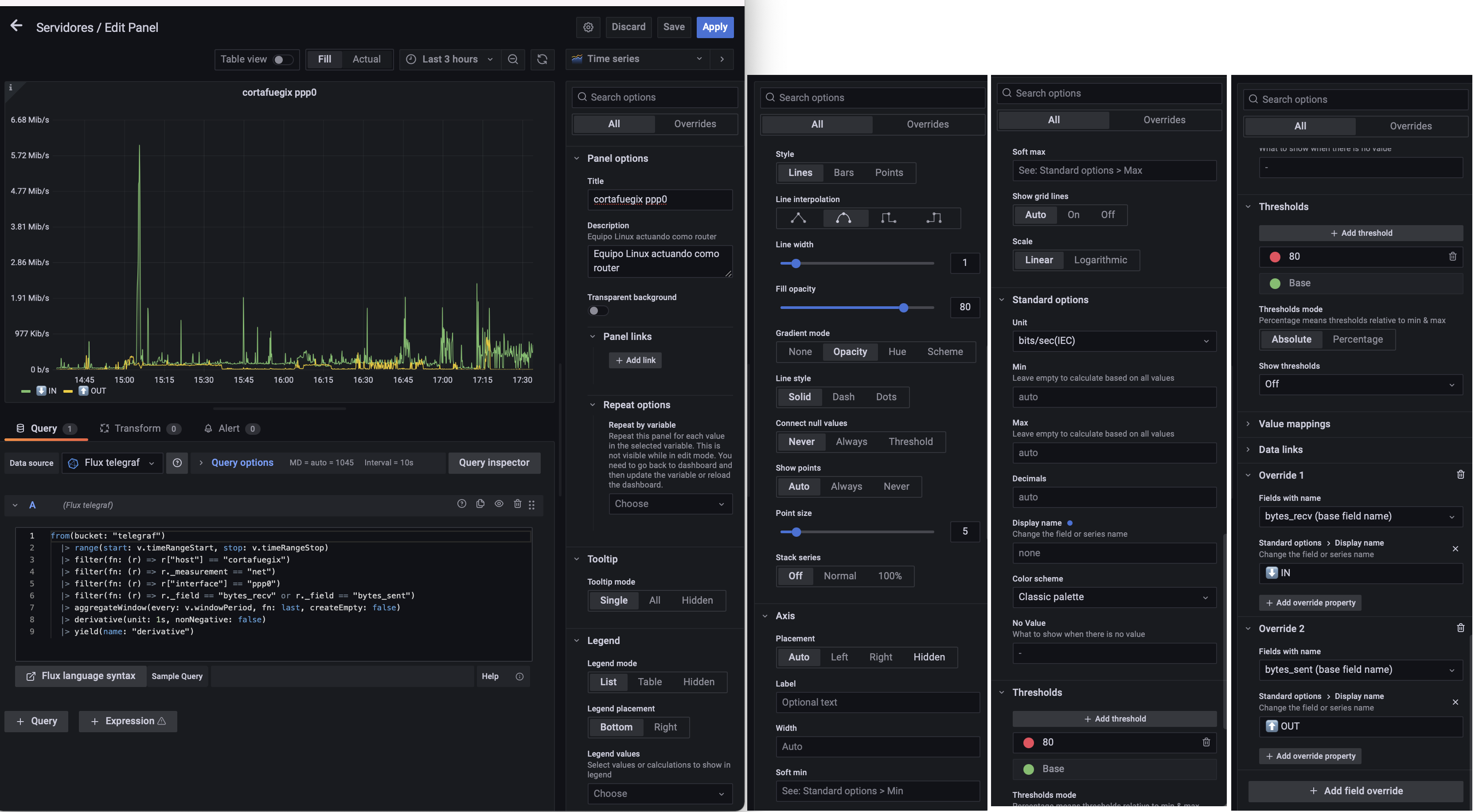Select smooth line interpolation icon

[843, 218]
